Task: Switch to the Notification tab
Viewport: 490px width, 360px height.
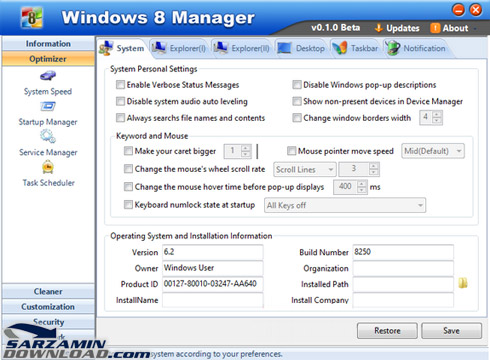Action: [417, 48]
